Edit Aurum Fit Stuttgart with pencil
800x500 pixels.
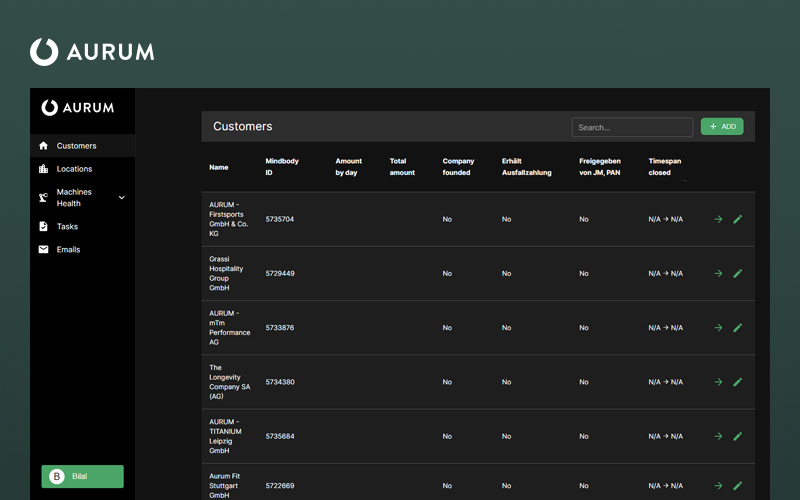(x=737, y=486)
